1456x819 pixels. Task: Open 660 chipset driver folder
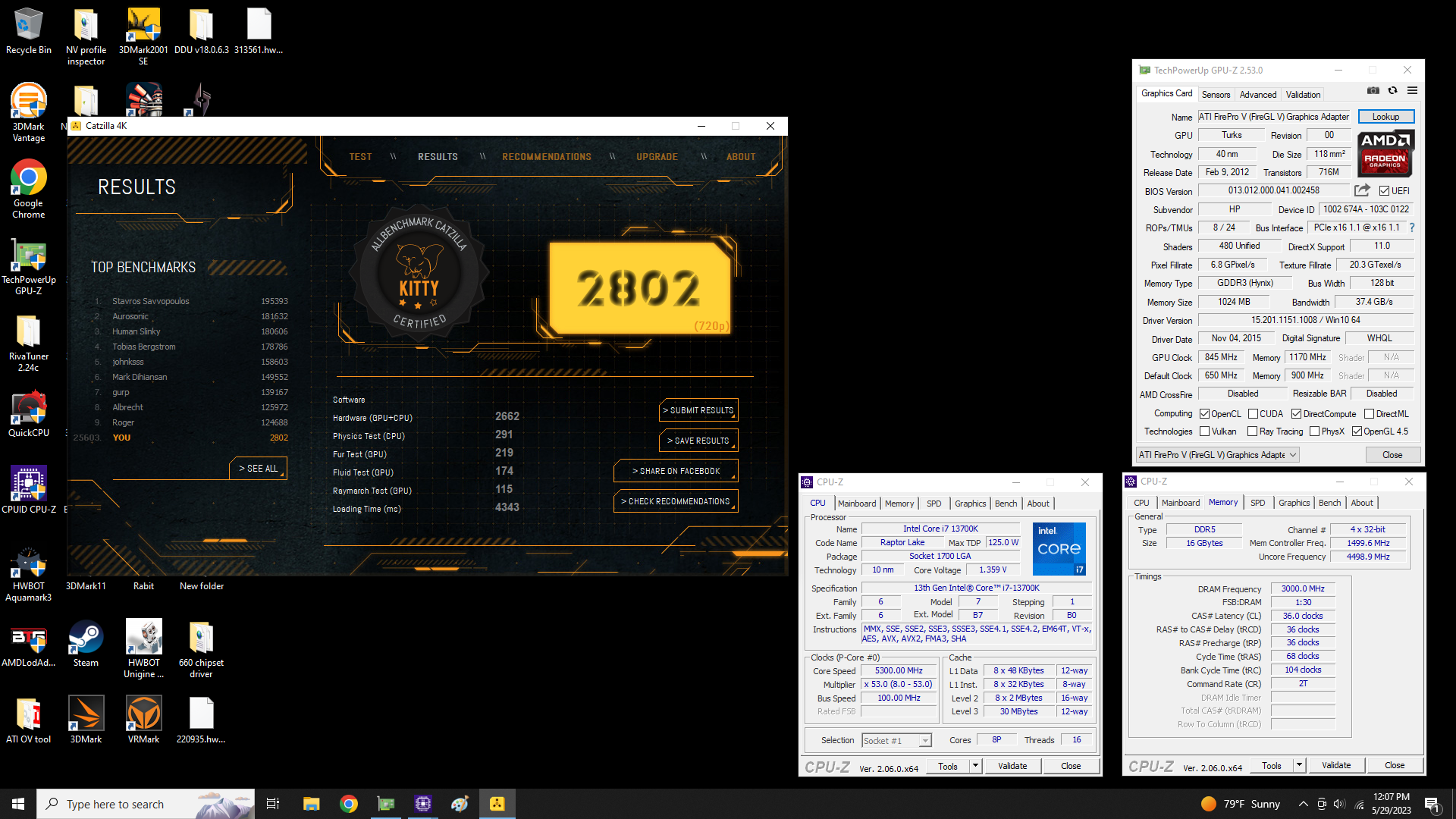click(201, 649)
